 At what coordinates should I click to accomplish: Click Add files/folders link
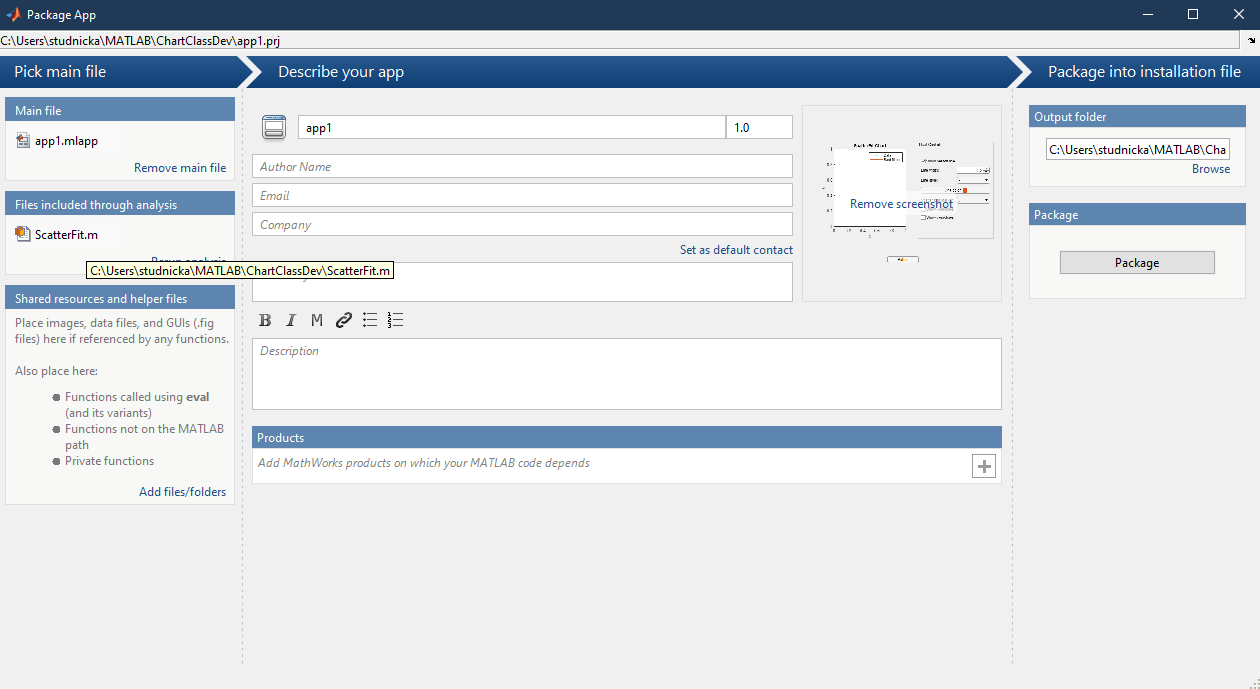pyautogui.click(x=182, y=492)
